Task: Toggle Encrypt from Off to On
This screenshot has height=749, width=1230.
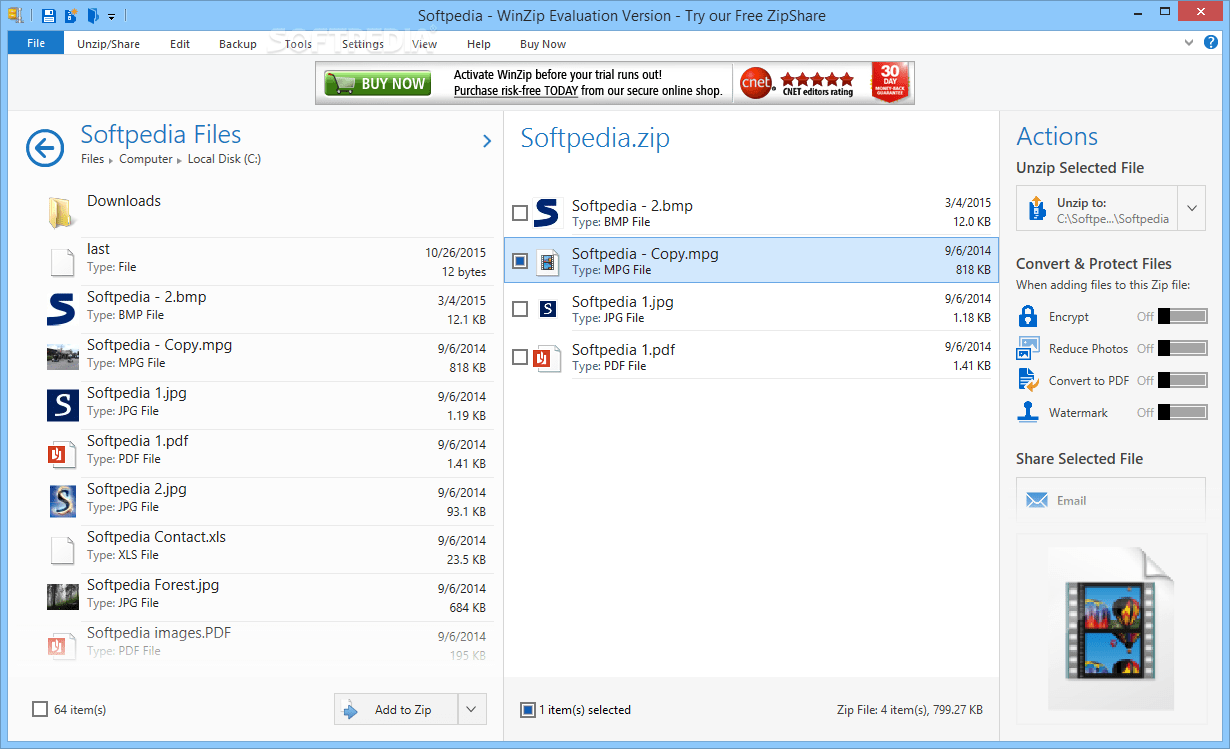Action: pos(1184,316)
